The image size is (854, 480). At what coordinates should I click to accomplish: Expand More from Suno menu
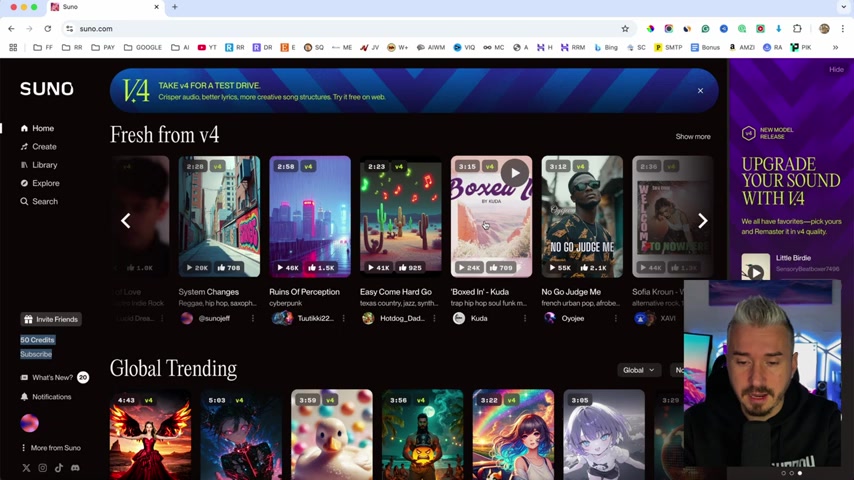tap(51, 448)
